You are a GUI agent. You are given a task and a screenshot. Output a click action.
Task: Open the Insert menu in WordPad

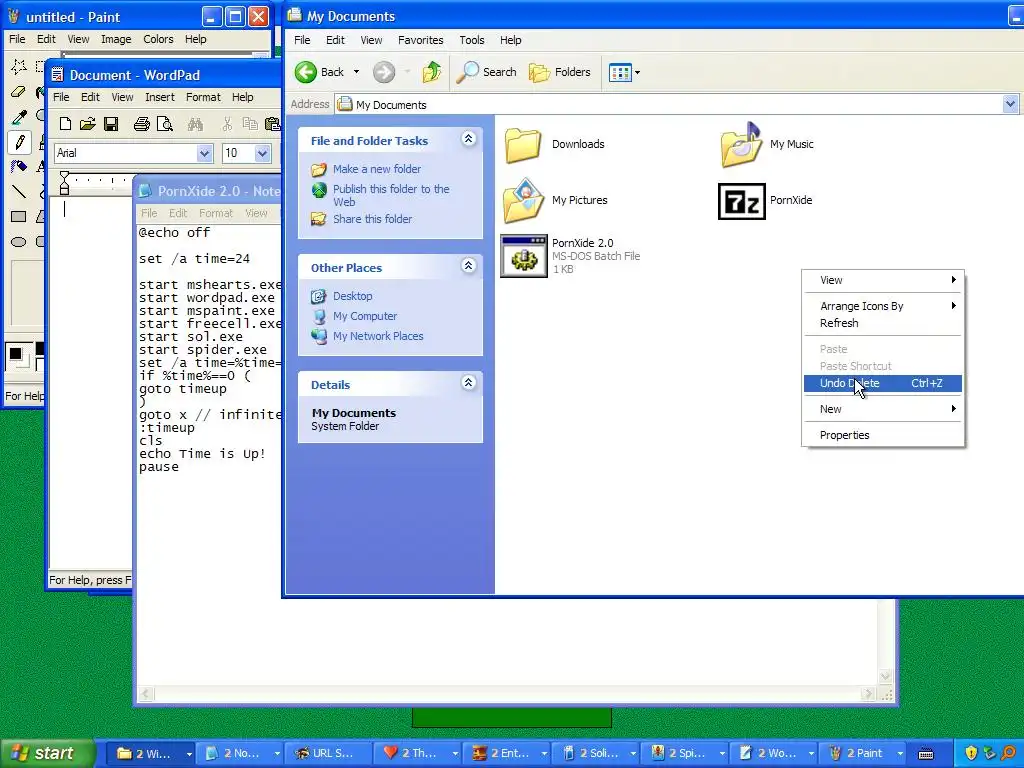coord(160,97)
